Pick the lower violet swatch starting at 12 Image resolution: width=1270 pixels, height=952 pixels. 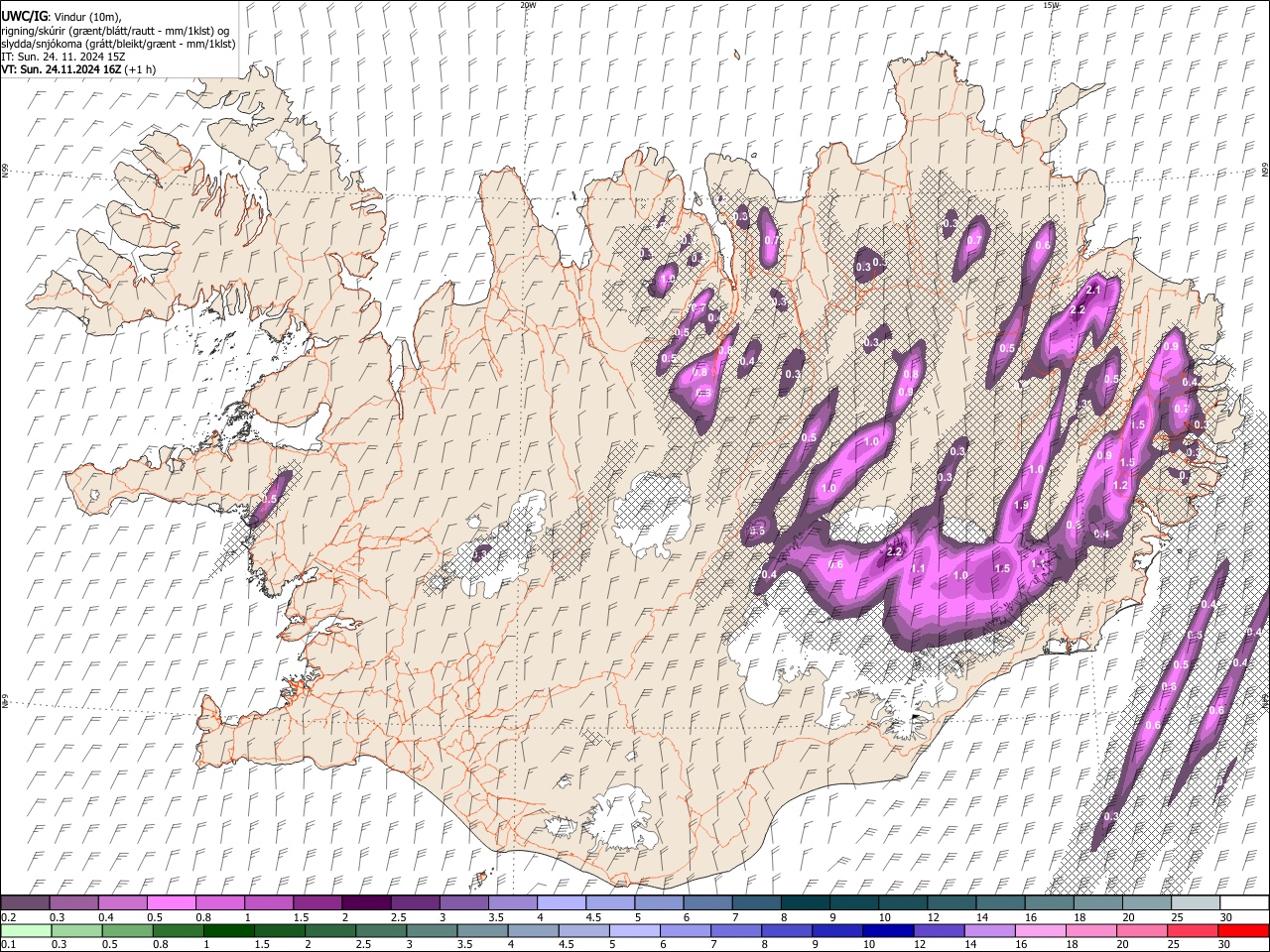pyautogui.click(x=940, y=930)
